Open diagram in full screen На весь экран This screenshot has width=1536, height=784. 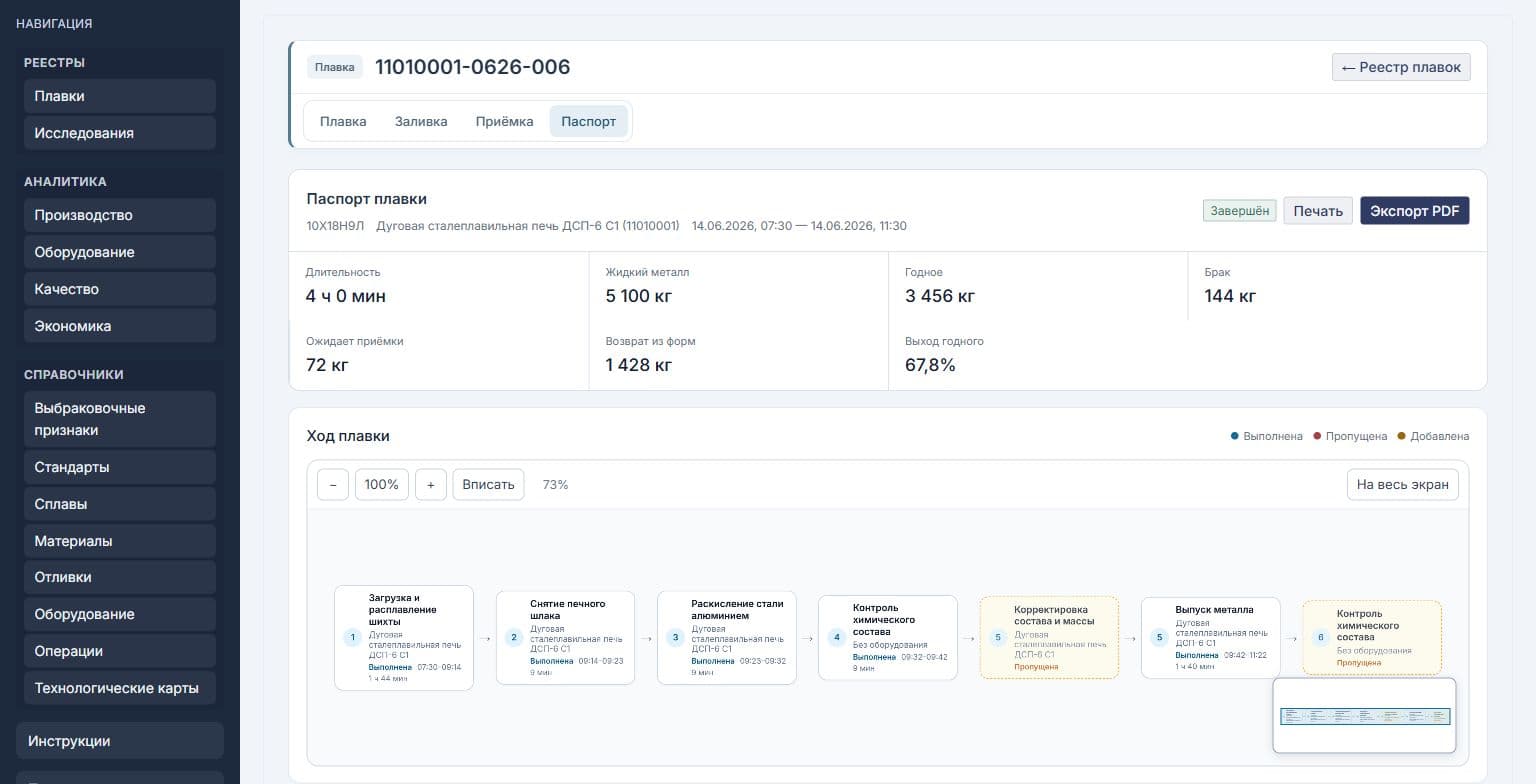[1403, 484]
